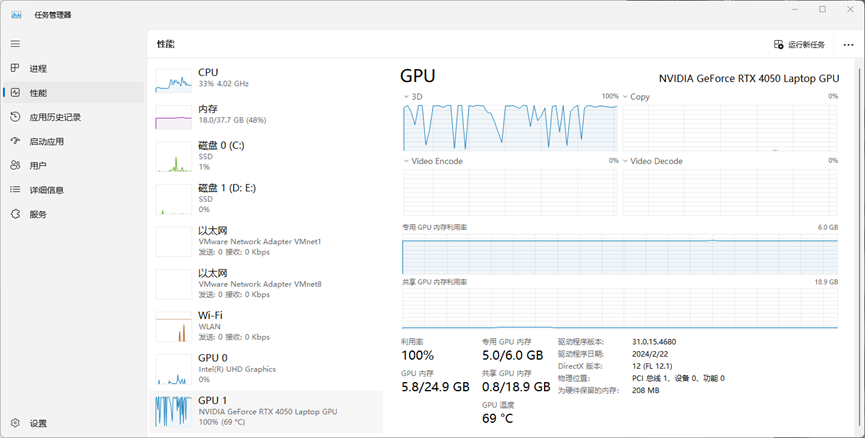The image size is (865, 438).
Task: Expand the Video Decode engine dropdown
Action: 626,161
